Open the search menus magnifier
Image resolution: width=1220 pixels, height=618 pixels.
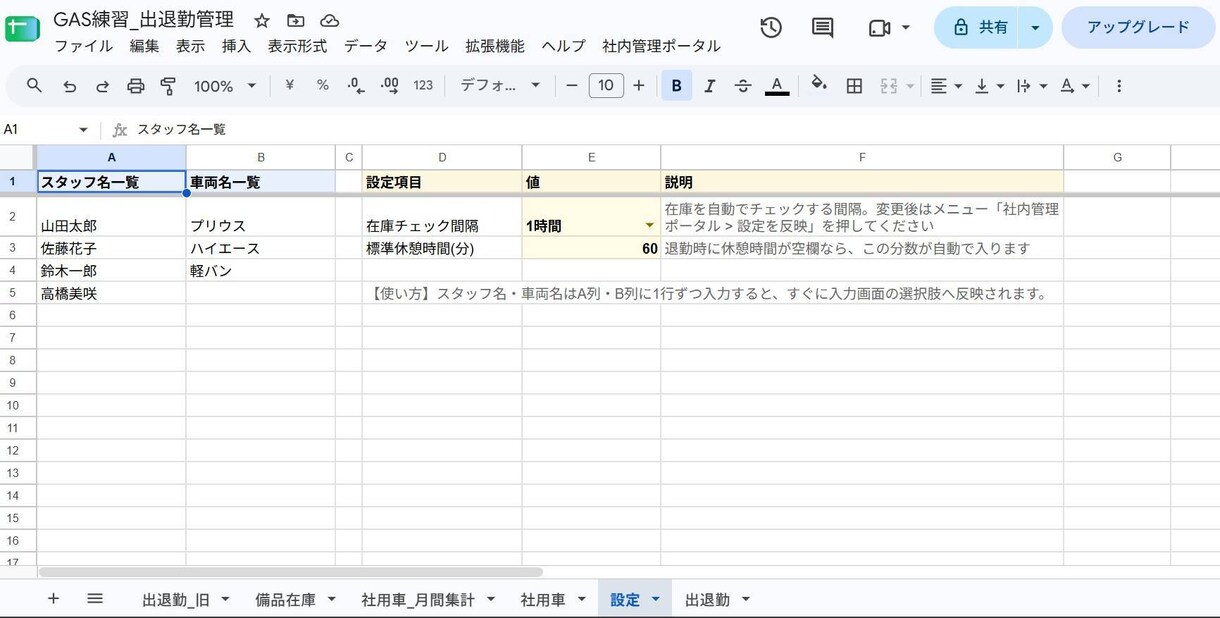pos(34,86)
